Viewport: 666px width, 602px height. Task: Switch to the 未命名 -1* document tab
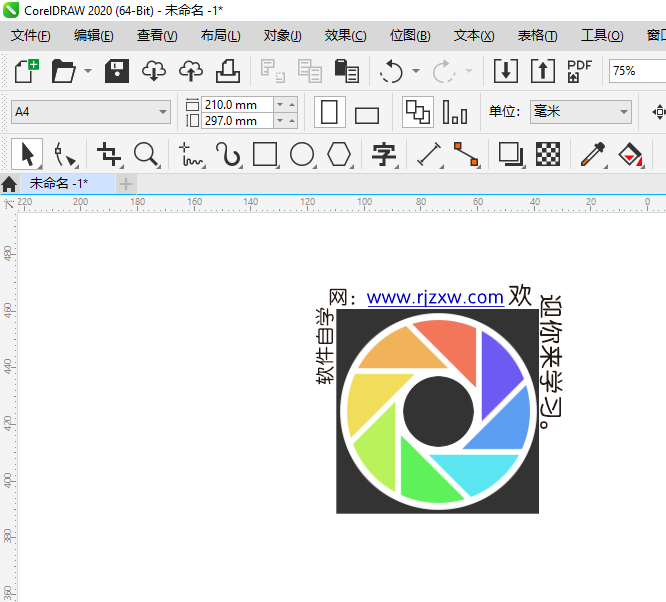[67, 184]
